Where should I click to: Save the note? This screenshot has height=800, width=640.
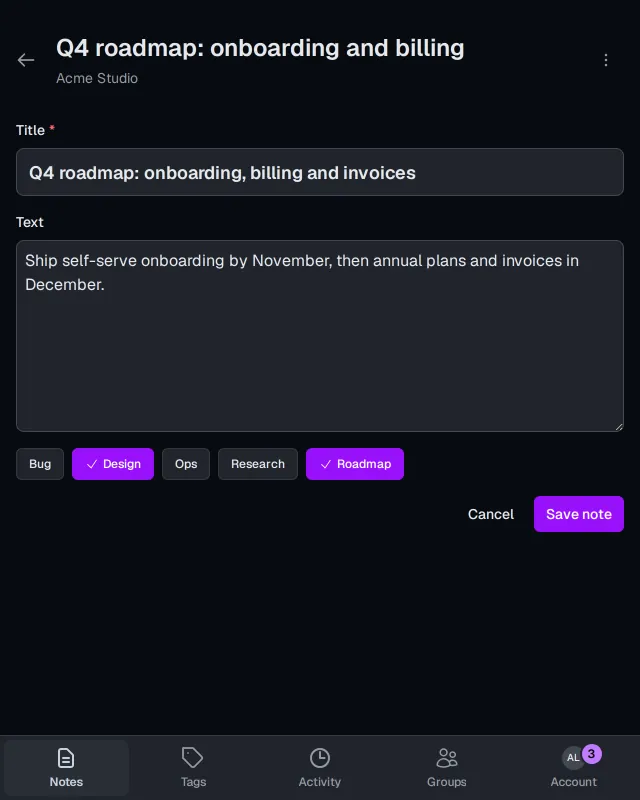(579, 514)
